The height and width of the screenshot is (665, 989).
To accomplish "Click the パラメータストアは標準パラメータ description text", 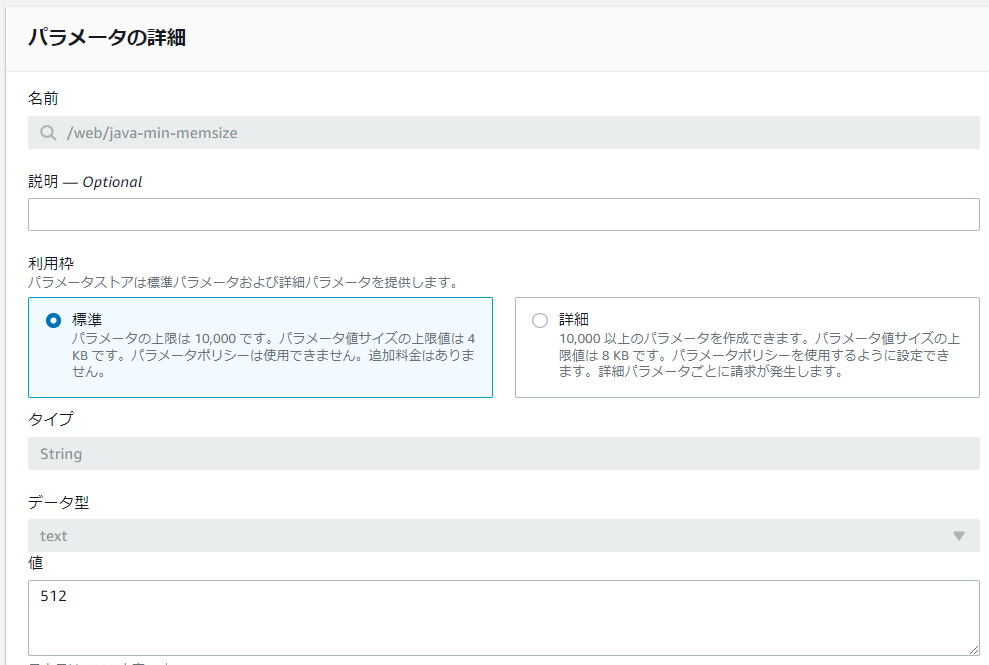I will click(243, 282).
